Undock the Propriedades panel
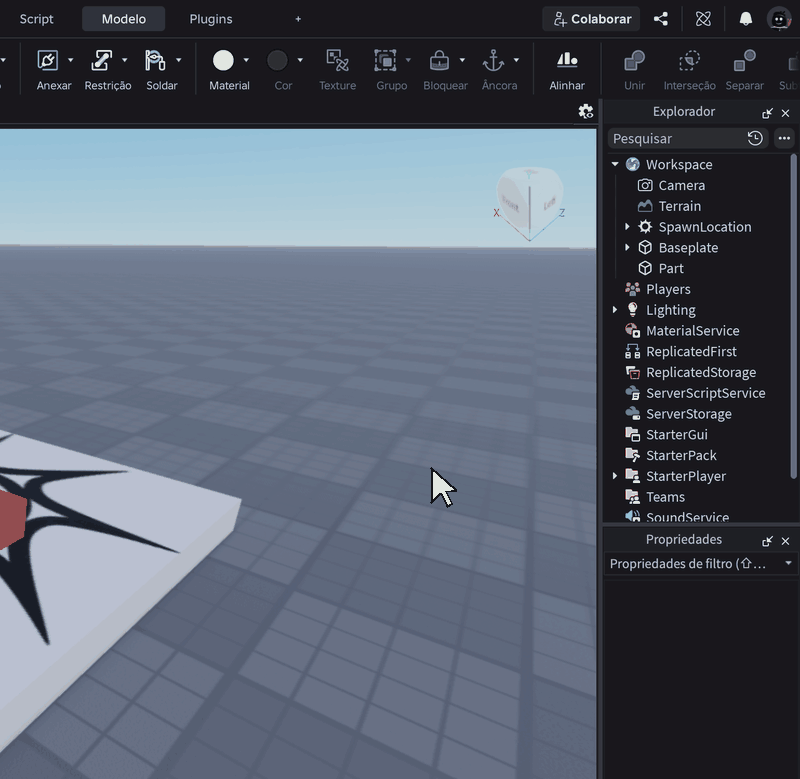The image size is (800, 779). tap(767, 541)
